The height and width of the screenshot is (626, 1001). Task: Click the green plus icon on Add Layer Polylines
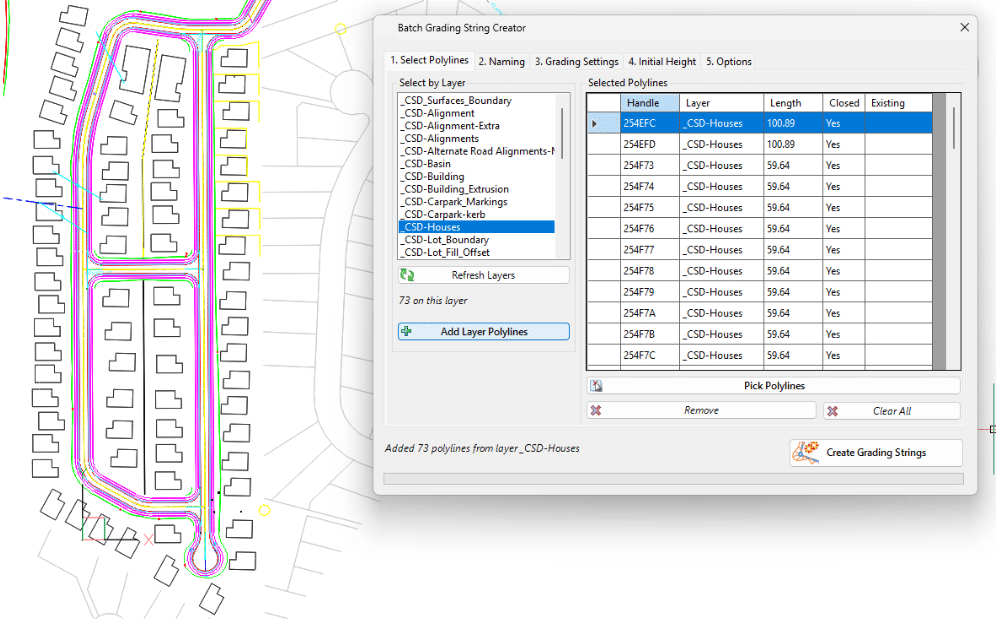click(406, 331)
